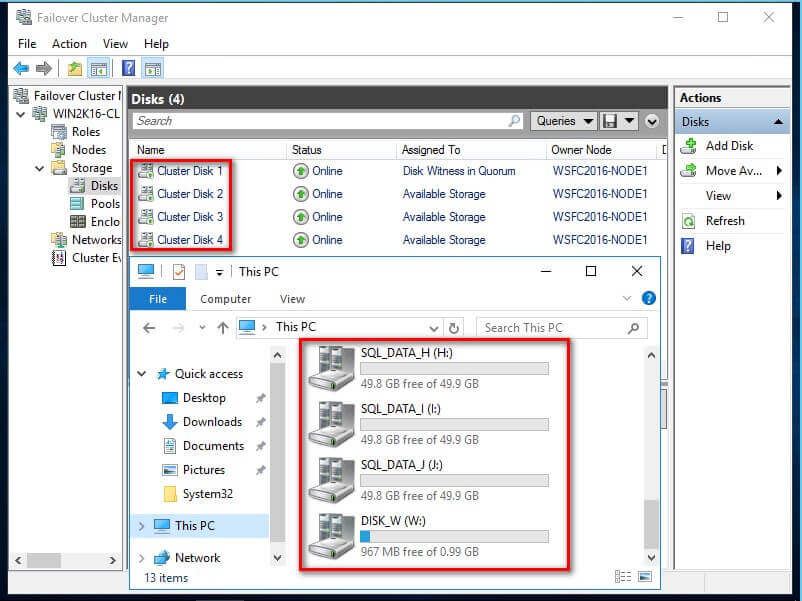Viewport: 802px width, 601px height.
Task: Open the Action menu
Action: tap(69, 44)
